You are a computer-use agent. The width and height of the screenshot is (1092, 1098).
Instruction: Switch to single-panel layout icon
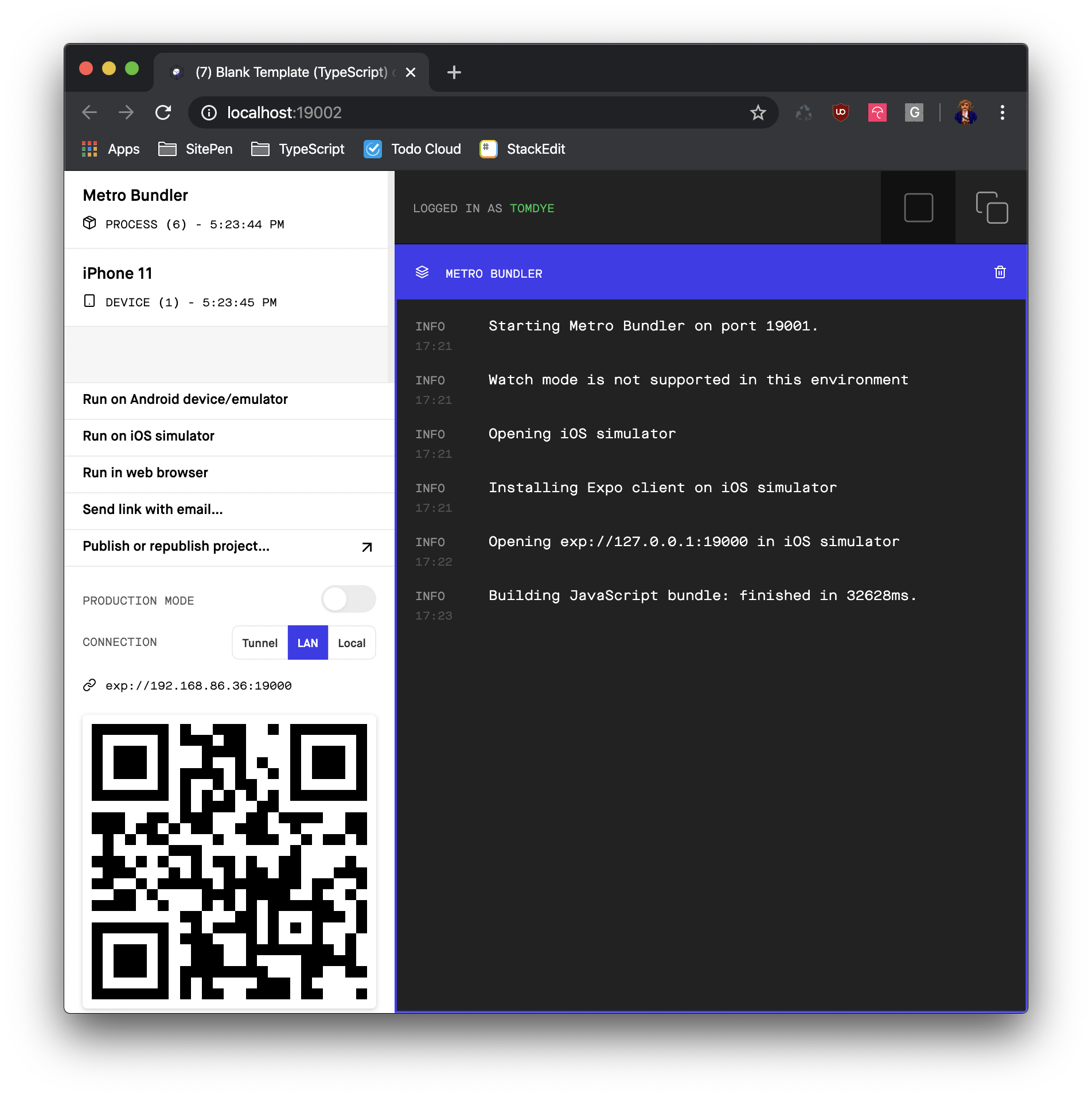[918, 208]
